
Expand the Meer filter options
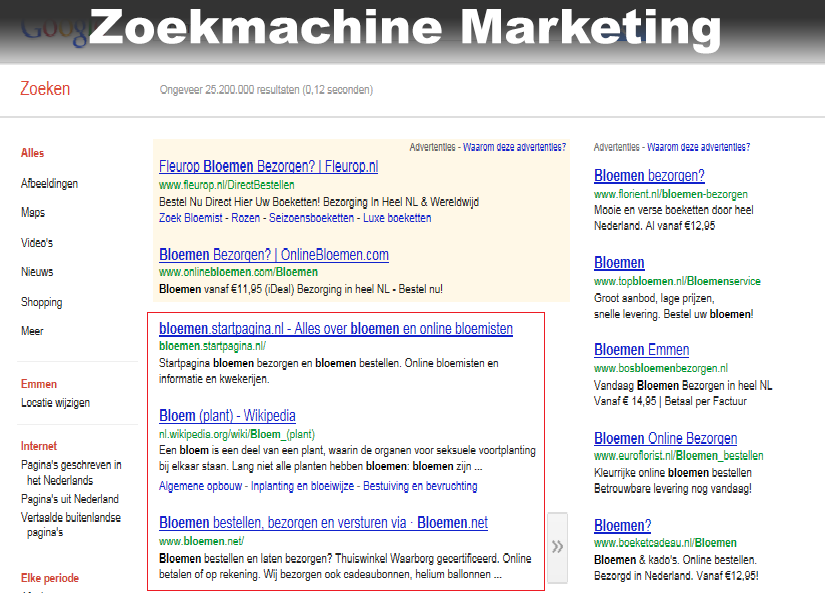pos(32,331)
